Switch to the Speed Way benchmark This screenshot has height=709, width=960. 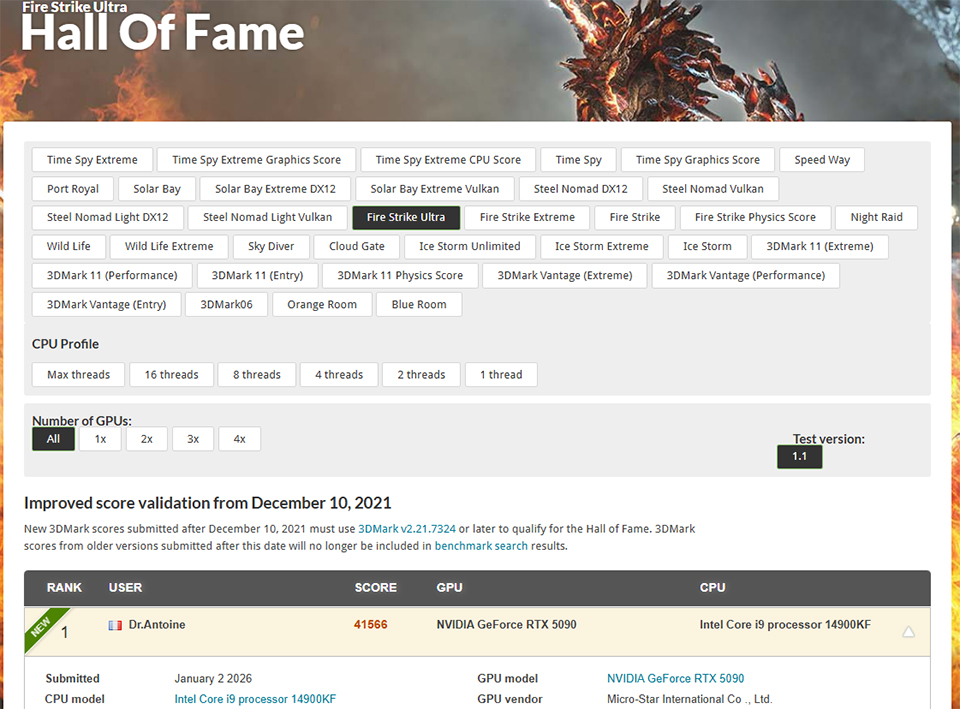(x=822, y=159)
